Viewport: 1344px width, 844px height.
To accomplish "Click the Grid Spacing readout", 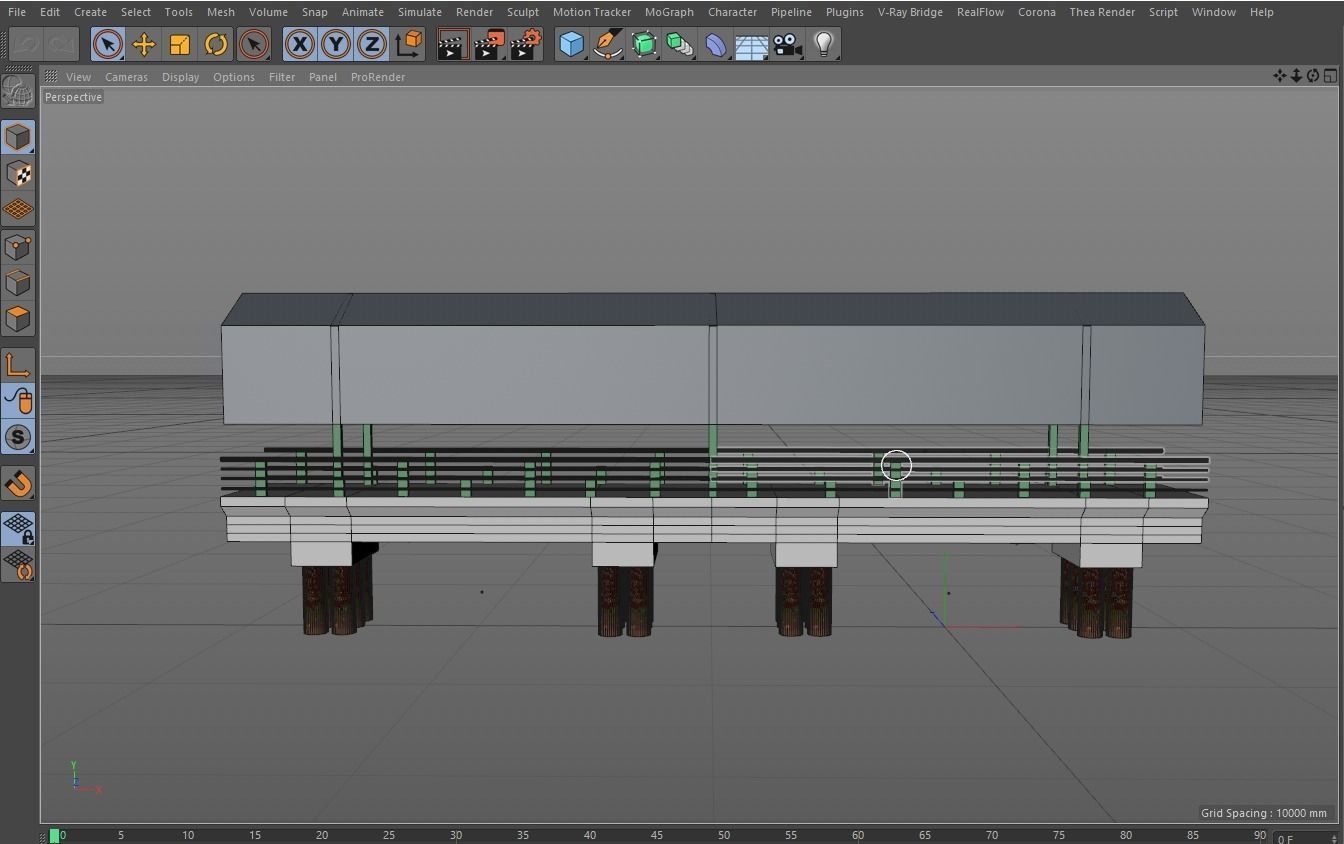I will tap(1264, 813).
